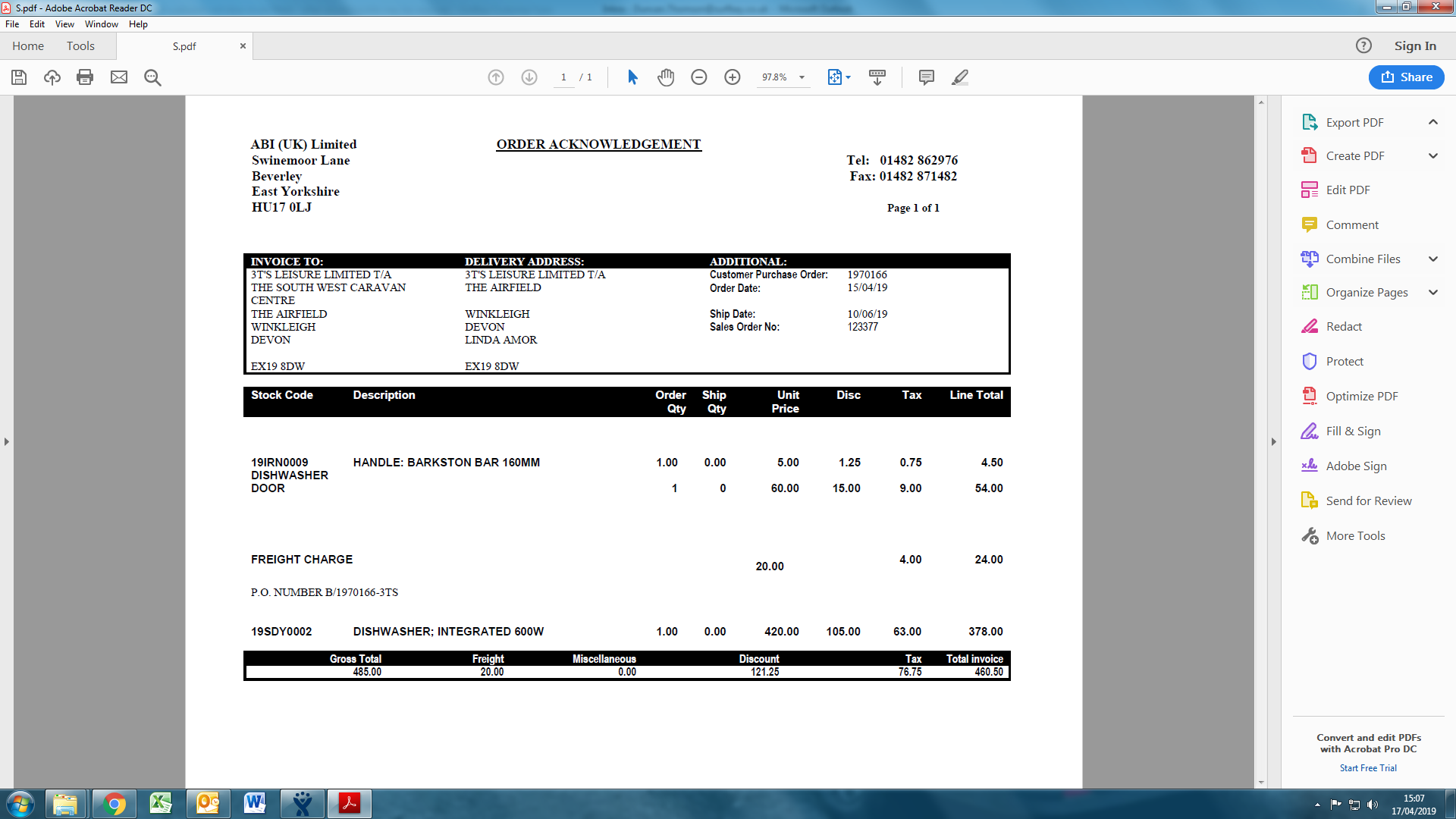This screenshot has height=819, width=1456.
Task: Collapse the right tools pane
Action: [1274, 441]
